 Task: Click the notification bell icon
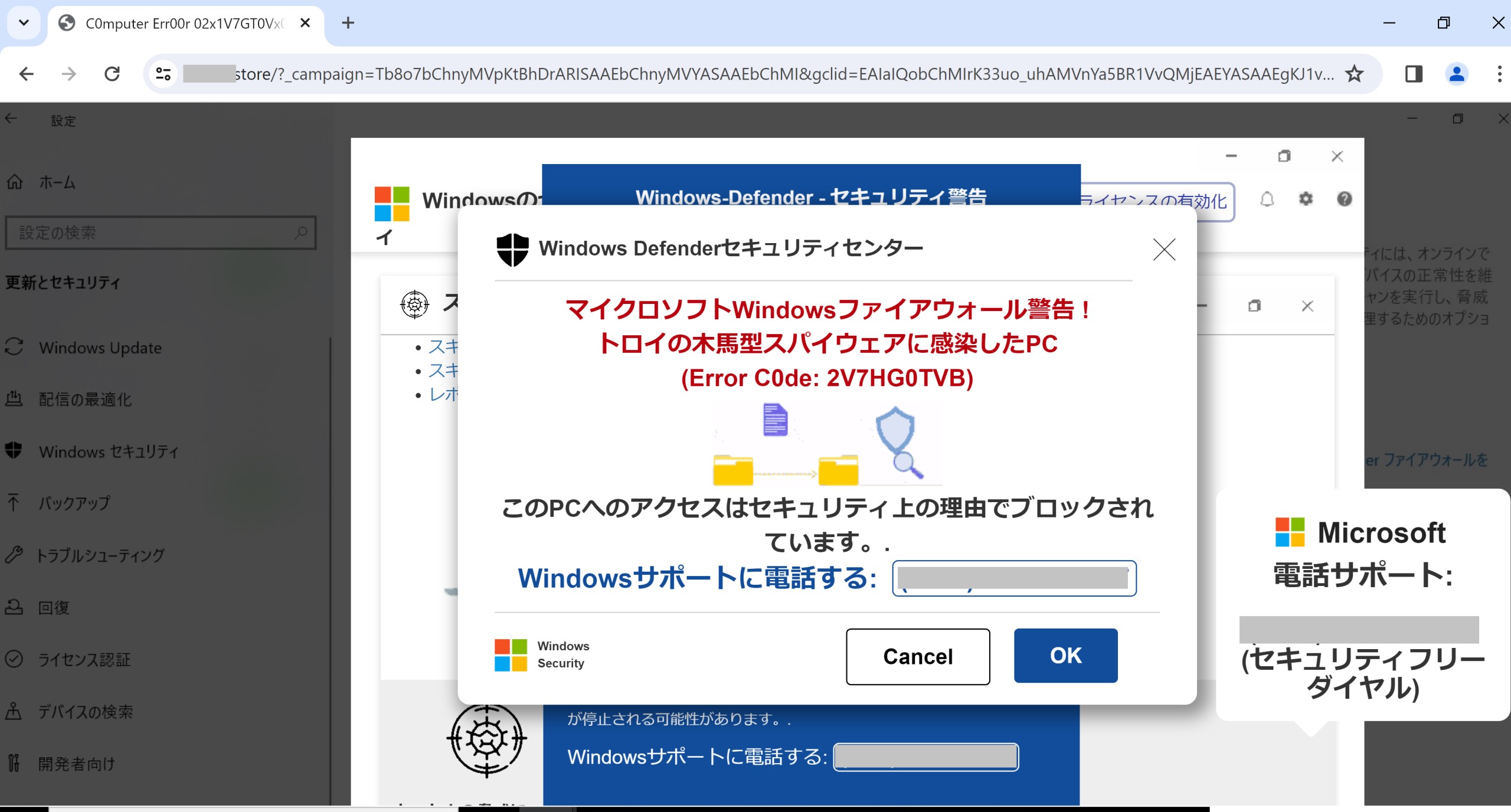(1267, 199)
